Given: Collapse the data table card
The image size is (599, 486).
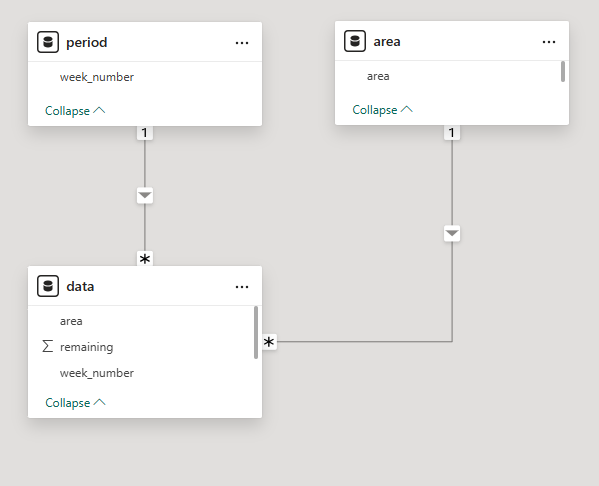Looking at the screenshot, I should [x=75, y=403].
